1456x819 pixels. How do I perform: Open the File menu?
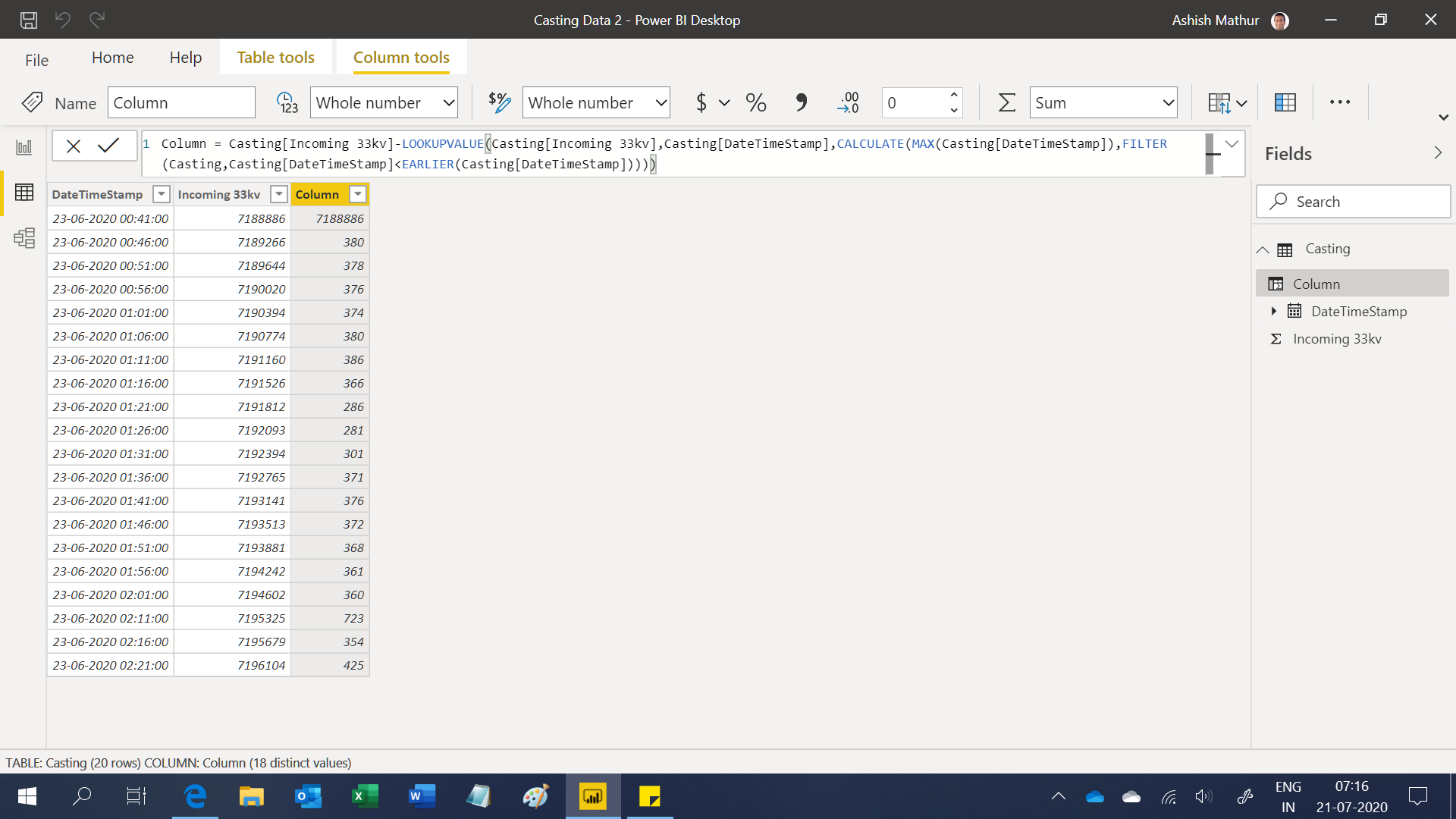[x=36, y=60]
